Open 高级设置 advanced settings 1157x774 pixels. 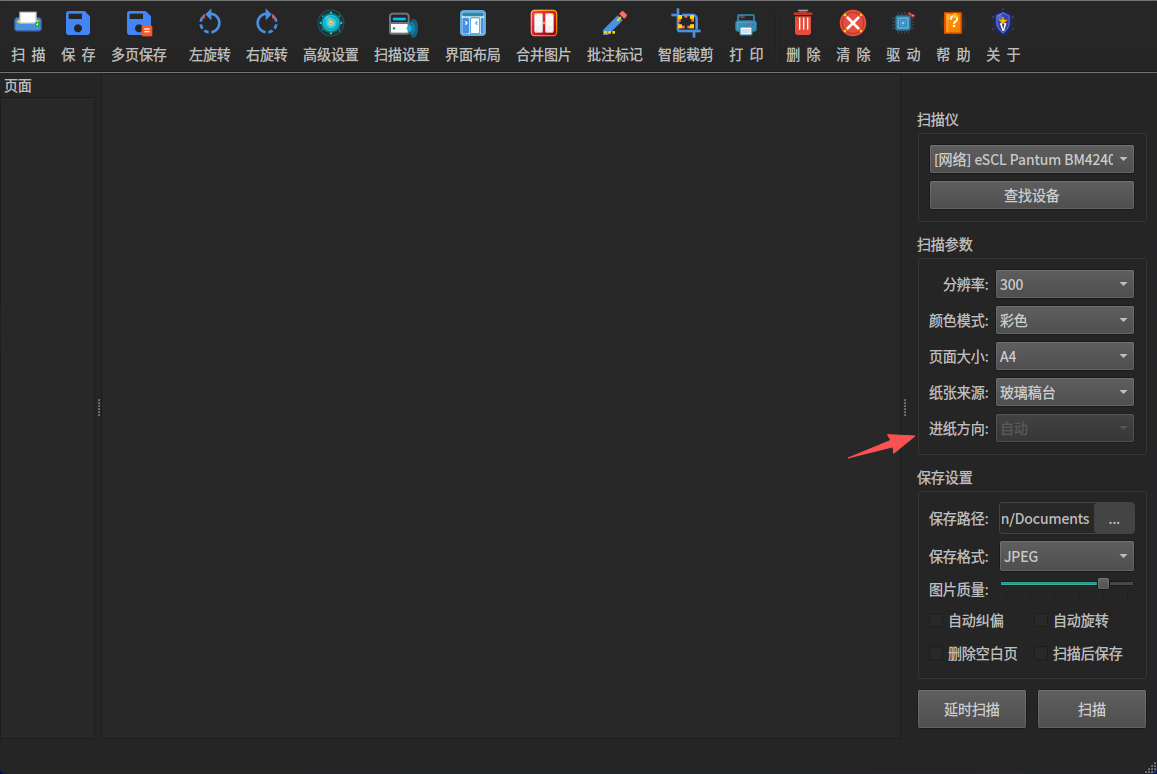(331, 35)
